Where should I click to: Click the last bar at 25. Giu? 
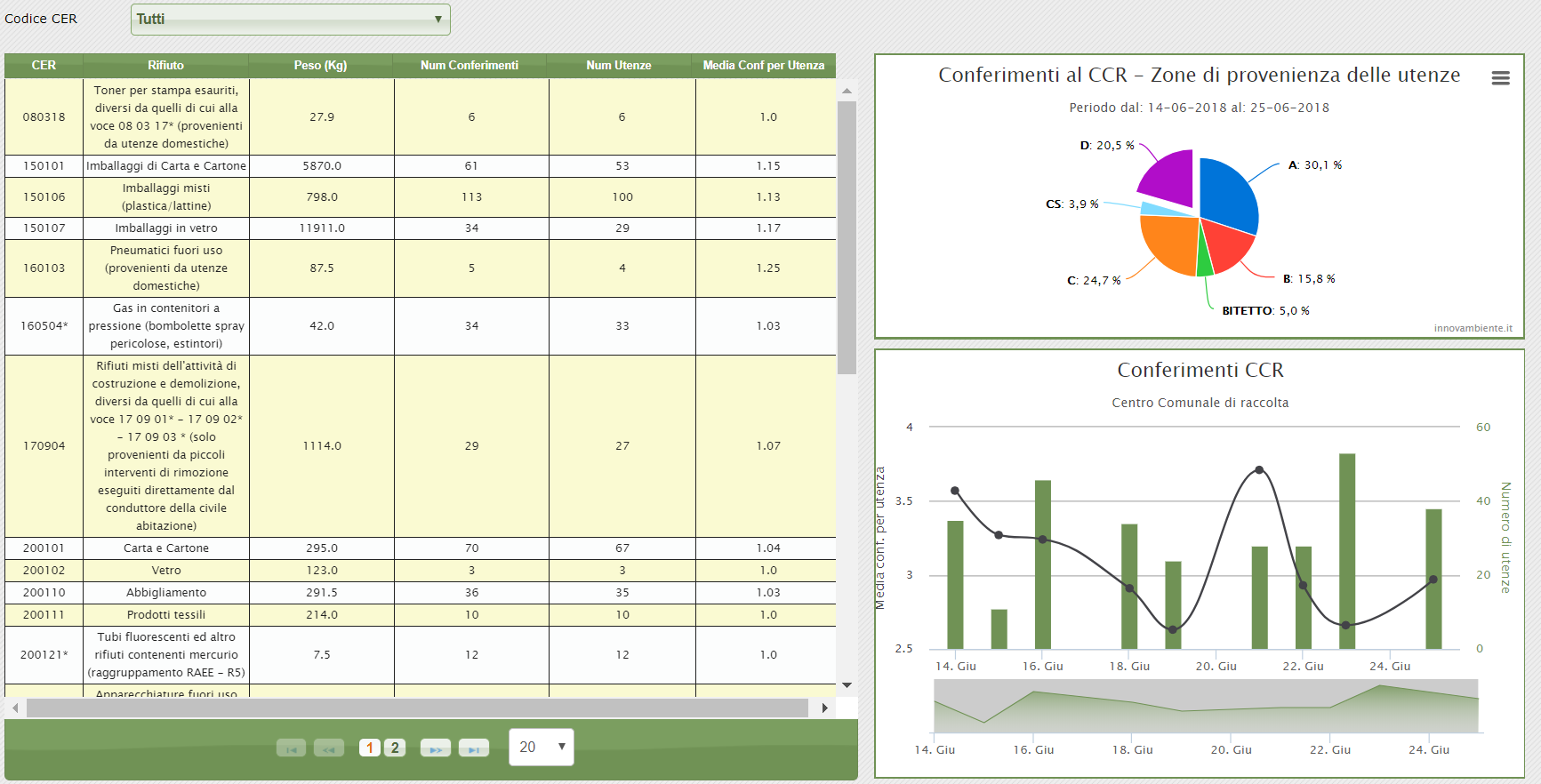(x=1433, y=579)
